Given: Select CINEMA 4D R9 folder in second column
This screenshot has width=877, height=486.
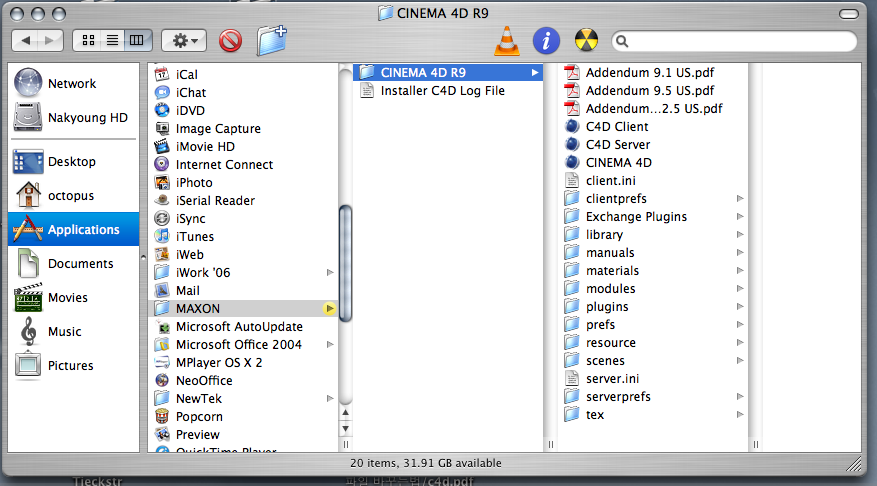Looking at the screenshot, I should (x=448, y=73).
